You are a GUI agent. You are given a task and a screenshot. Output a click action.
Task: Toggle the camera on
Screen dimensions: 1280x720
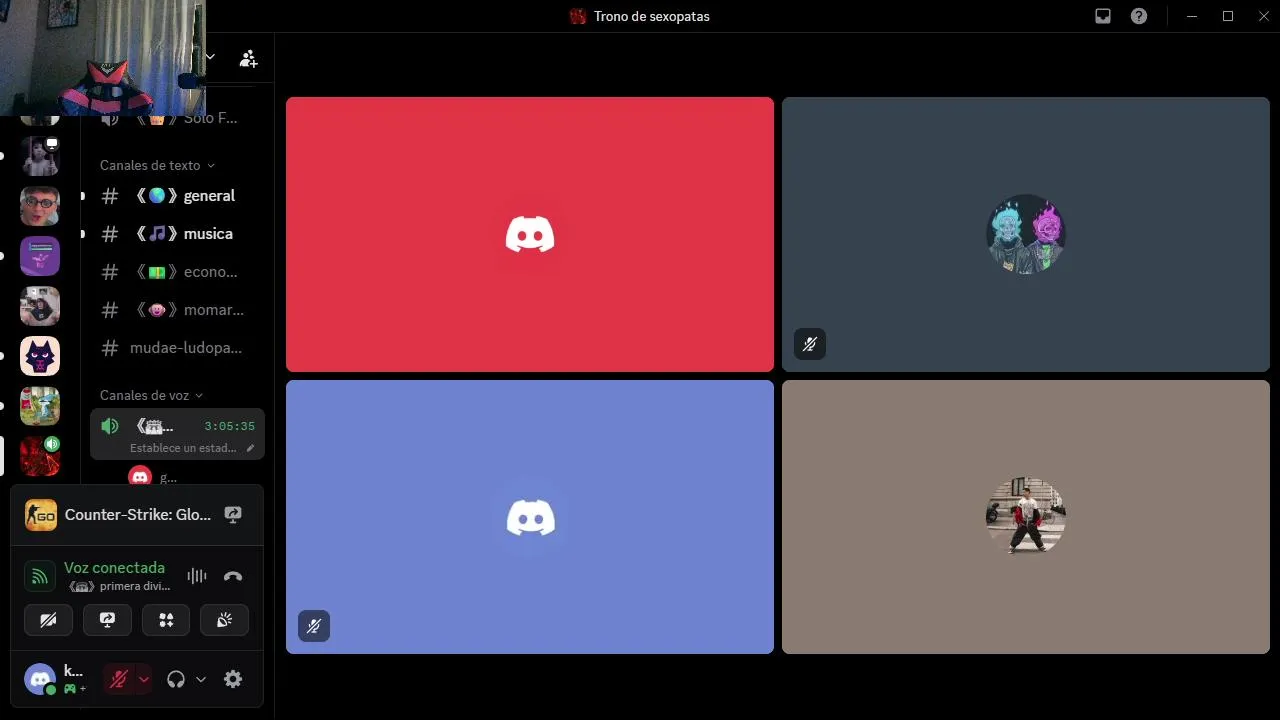(49, 620)
